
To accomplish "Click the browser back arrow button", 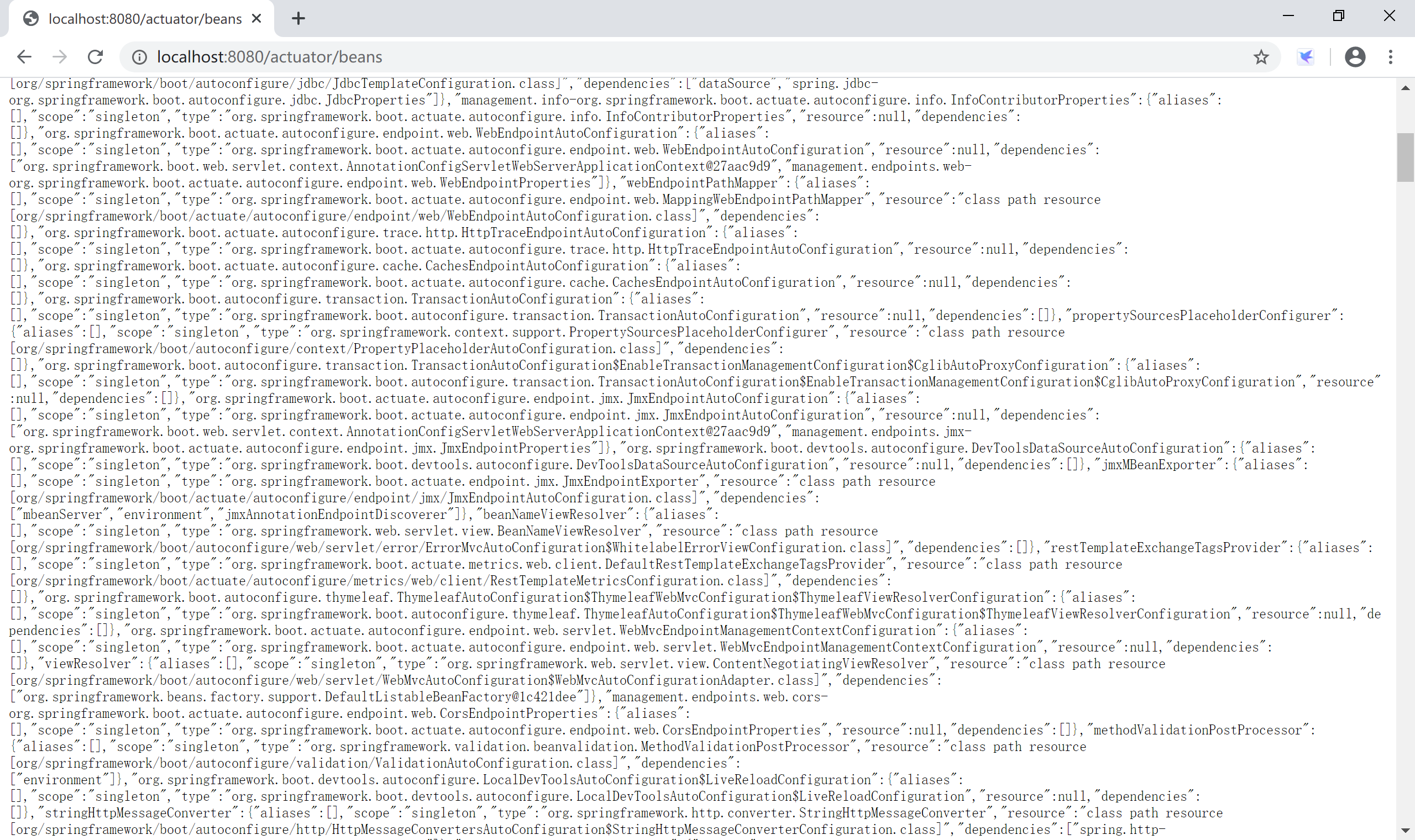I will click(24, 56).
